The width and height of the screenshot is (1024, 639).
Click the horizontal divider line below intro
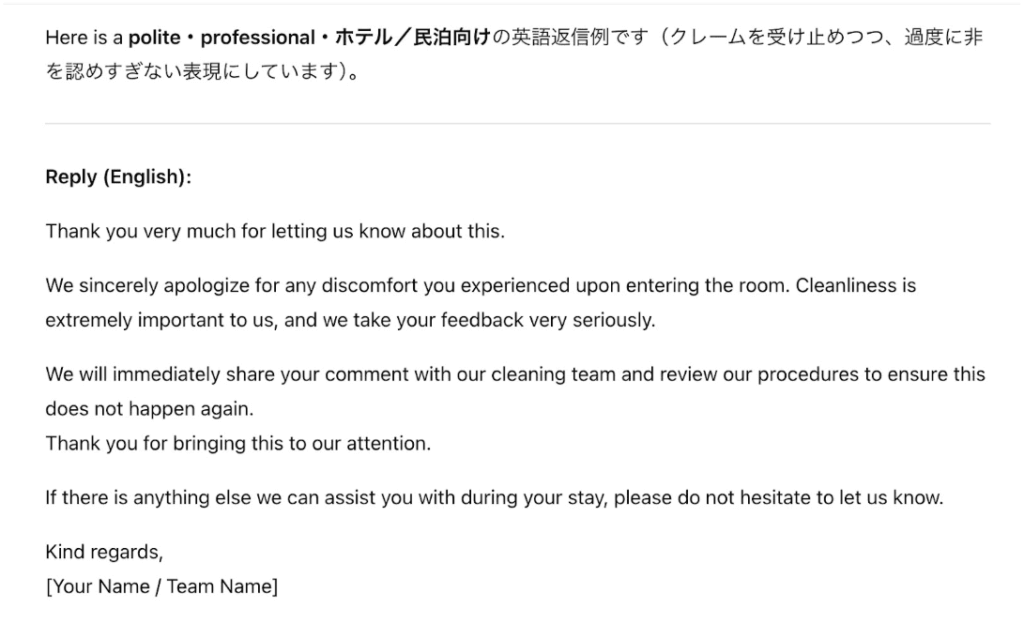[x=517, y=124]
